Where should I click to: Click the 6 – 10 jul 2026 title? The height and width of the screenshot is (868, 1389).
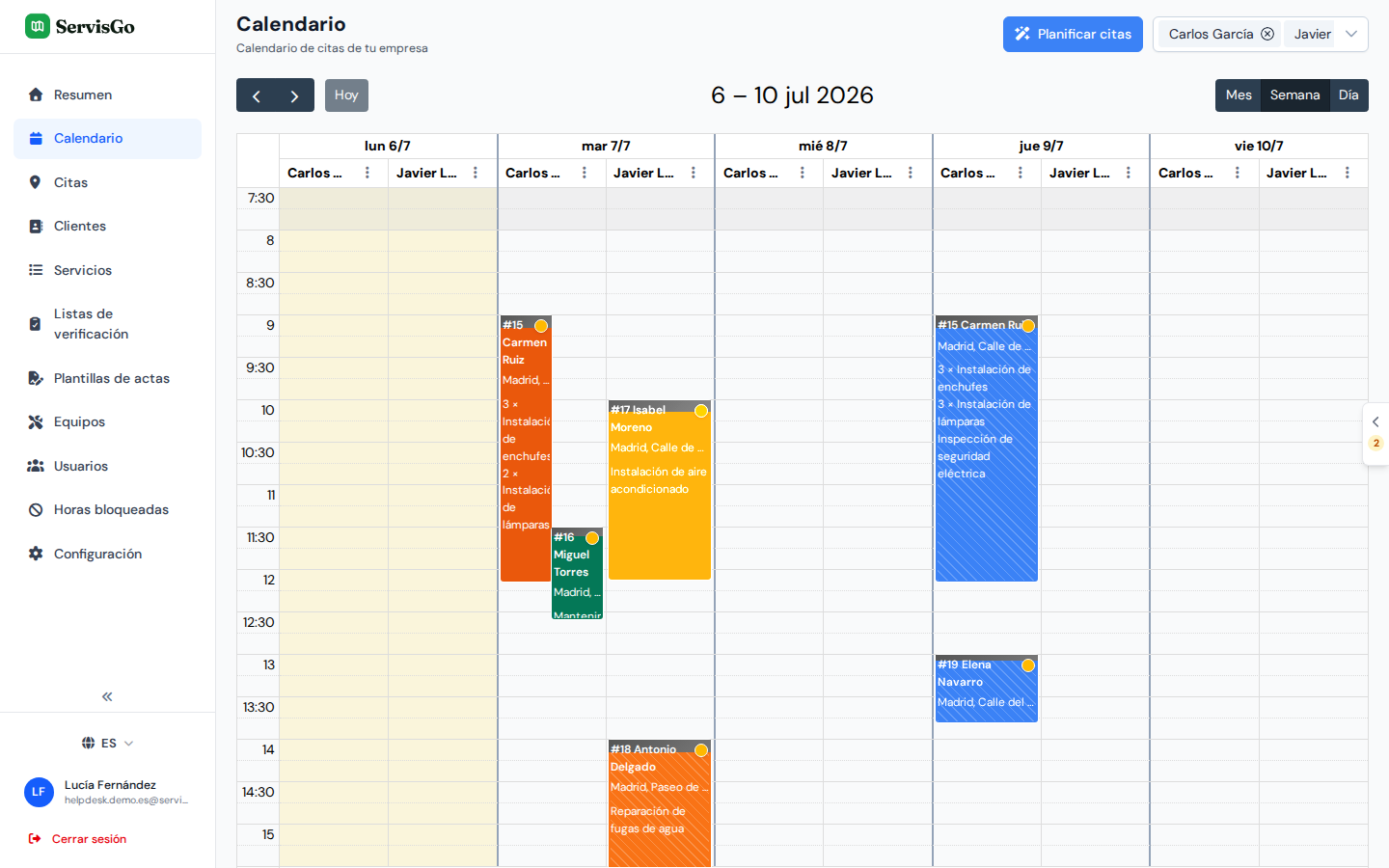pyautogui.click(x=792, y=95)
